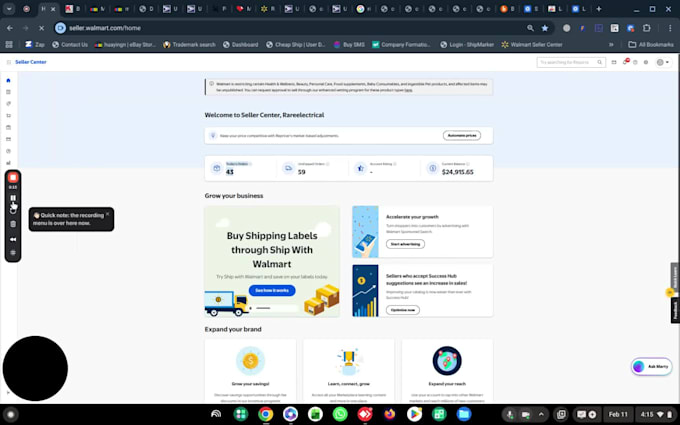Open Chrome three-dot menu
The height and width of the screenshot is (425, 680).
670,28
